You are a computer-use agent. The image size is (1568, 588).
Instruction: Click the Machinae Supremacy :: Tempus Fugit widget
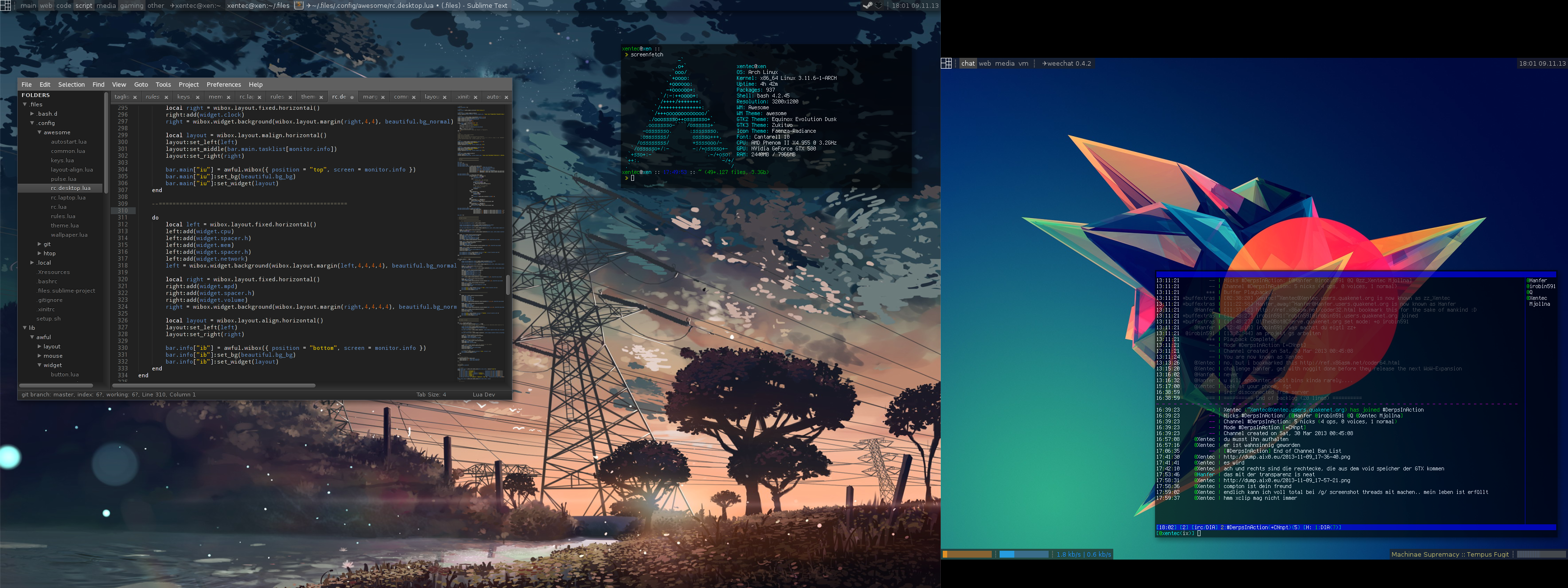point(1450,555)
